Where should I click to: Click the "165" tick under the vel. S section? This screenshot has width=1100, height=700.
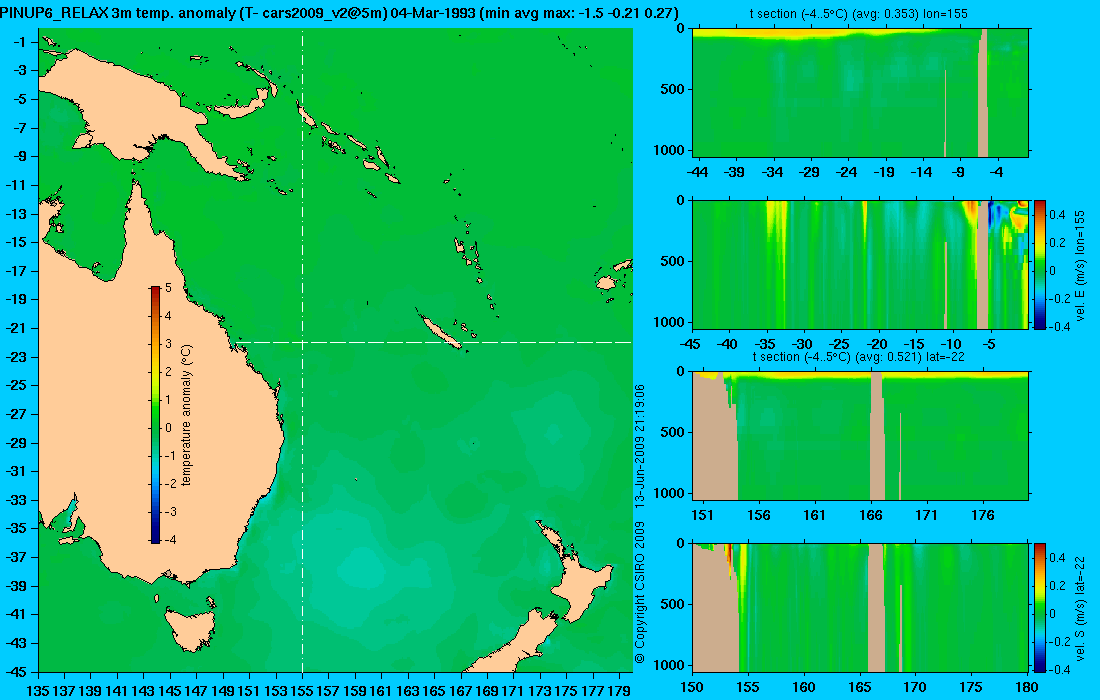click(x=859, y=687)
